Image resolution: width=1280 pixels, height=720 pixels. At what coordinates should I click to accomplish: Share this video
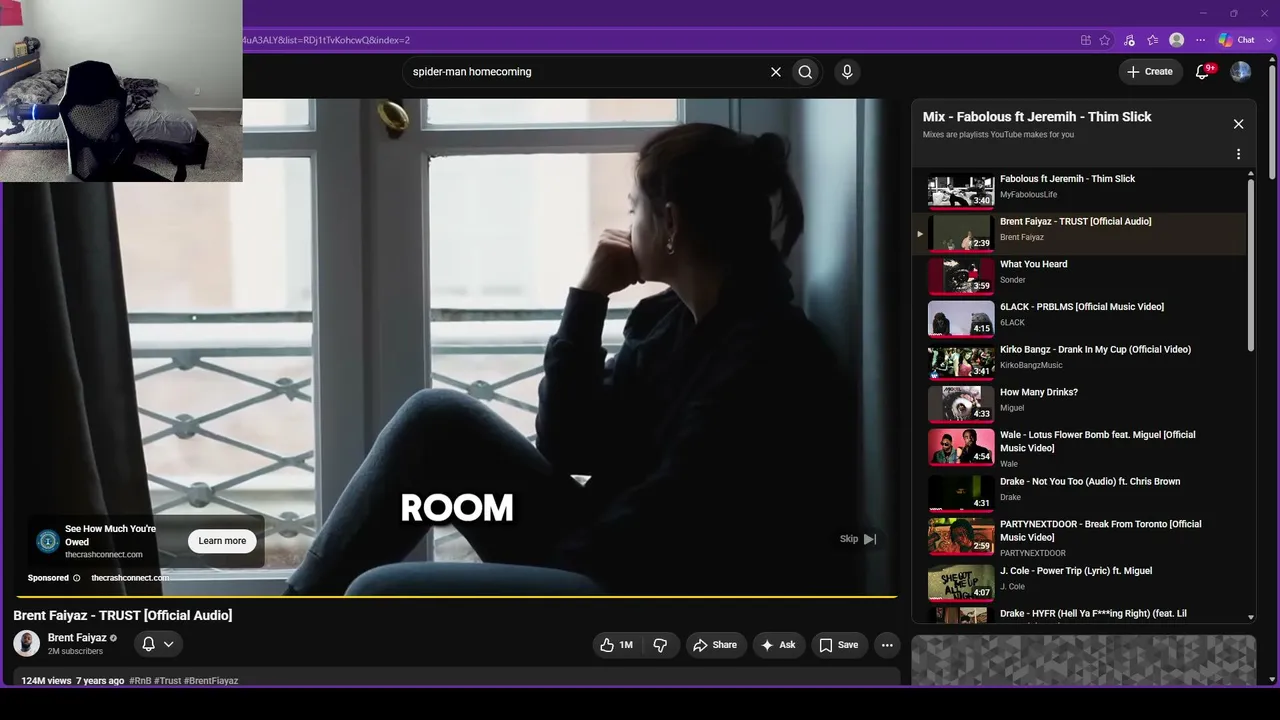point(715,645)
